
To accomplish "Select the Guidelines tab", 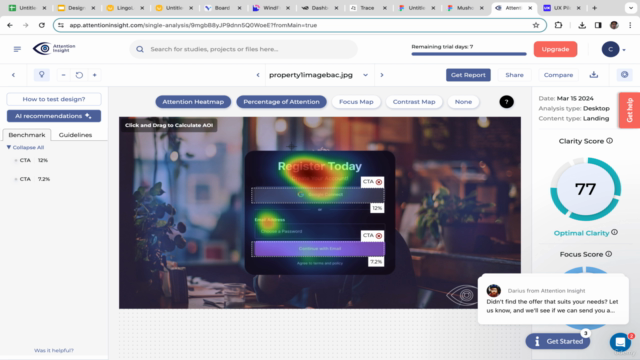I will point(75,135).
